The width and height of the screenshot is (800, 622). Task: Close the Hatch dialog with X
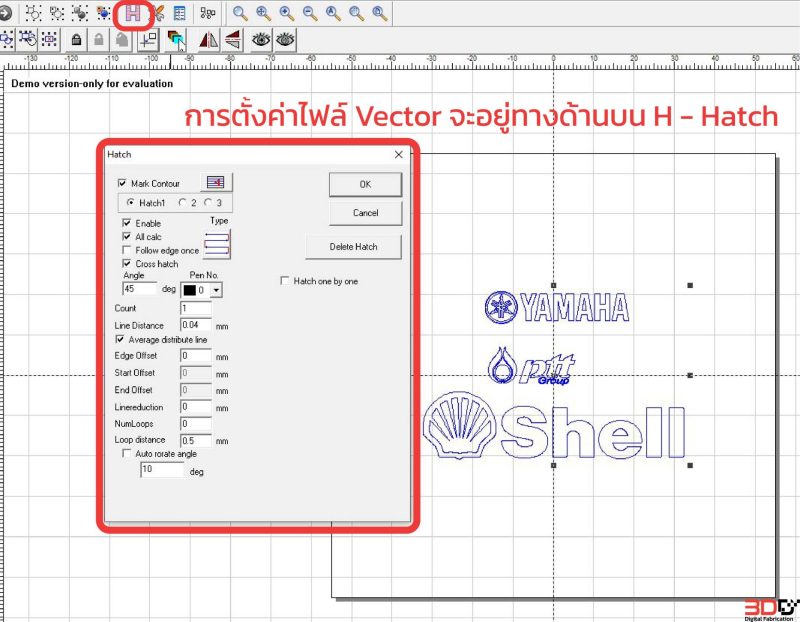pyautogui.click(x=399, y=154)
